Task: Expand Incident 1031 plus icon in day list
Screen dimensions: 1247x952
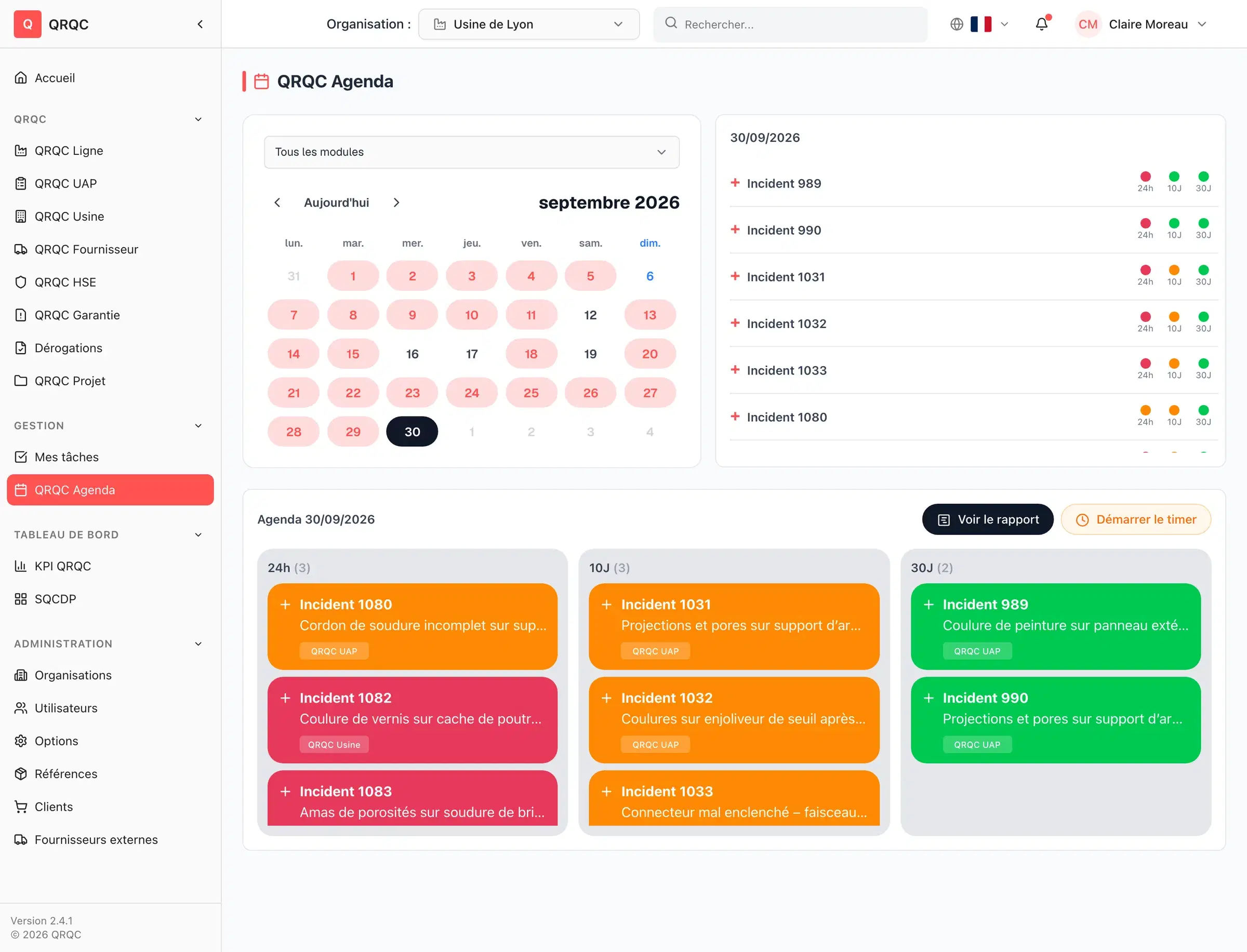Action: tap(735, 276)
